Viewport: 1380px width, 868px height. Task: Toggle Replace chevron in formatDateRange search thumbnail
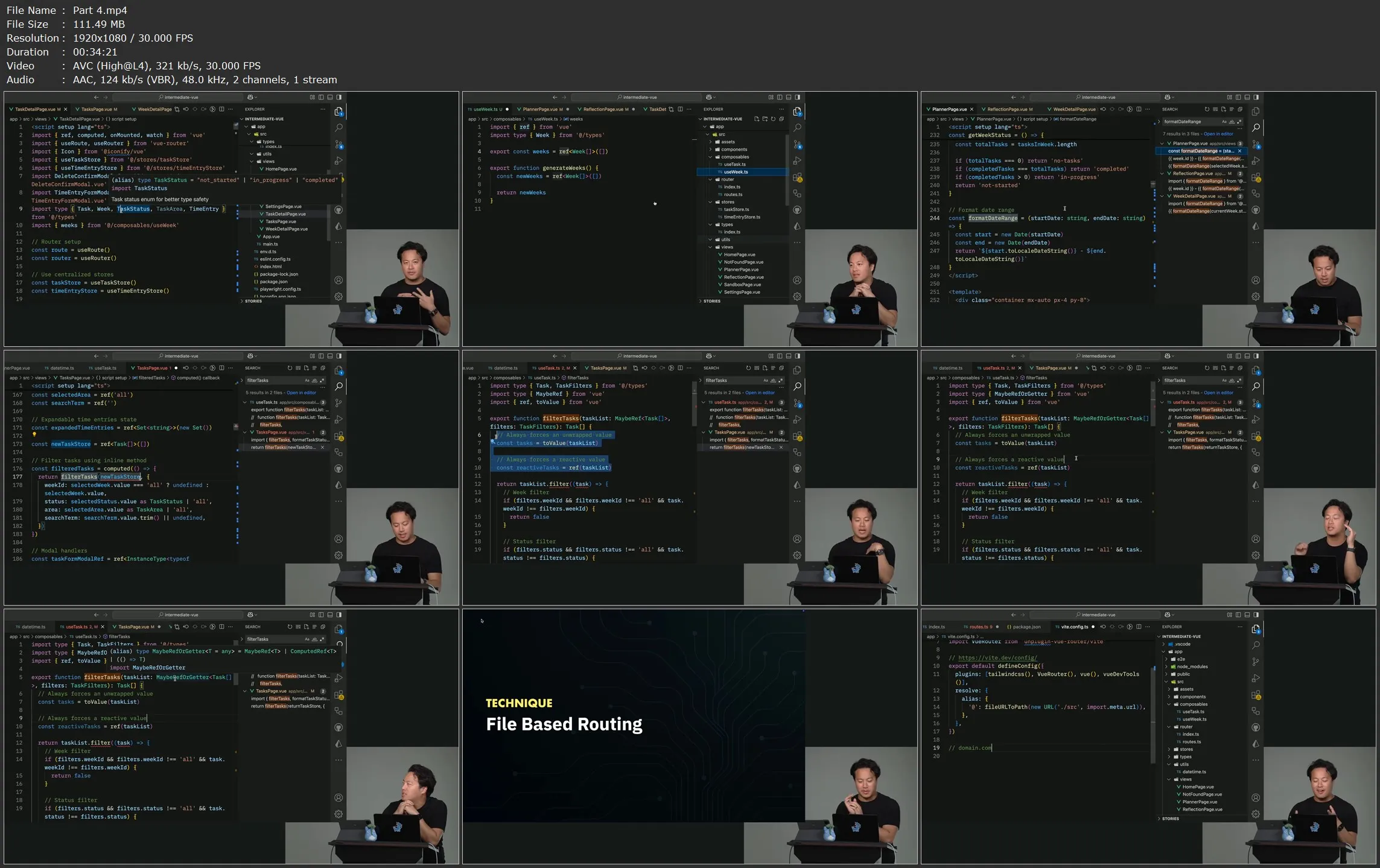pyautogui.click(x=1159, y=122)
